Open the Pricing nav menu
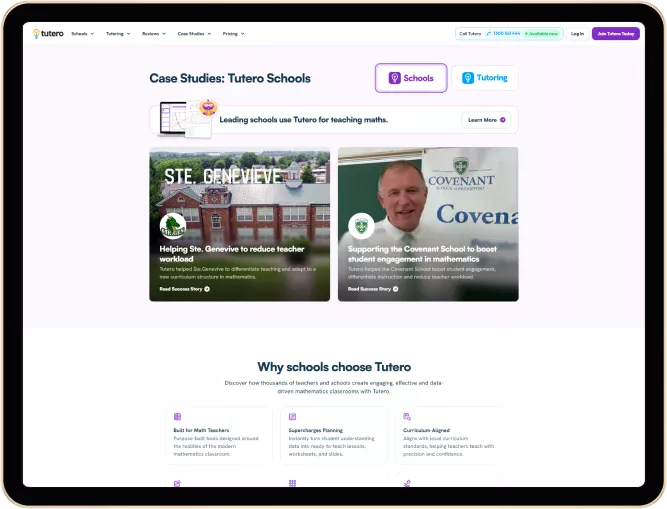This screenshot has height=509, width=667. [233, 33]
